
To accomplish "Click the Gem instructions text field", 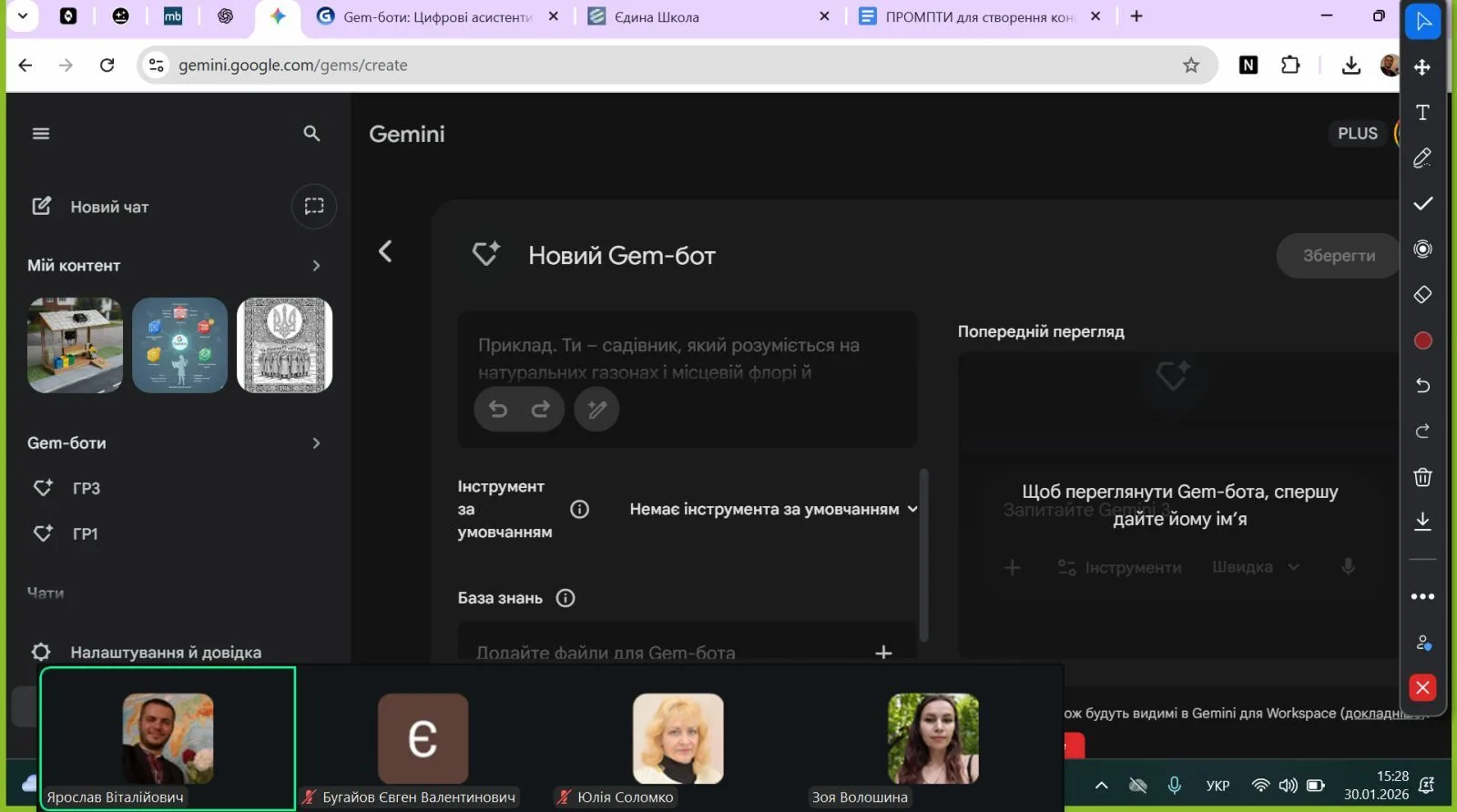I will pyautogui.click(x=687, y=358).
